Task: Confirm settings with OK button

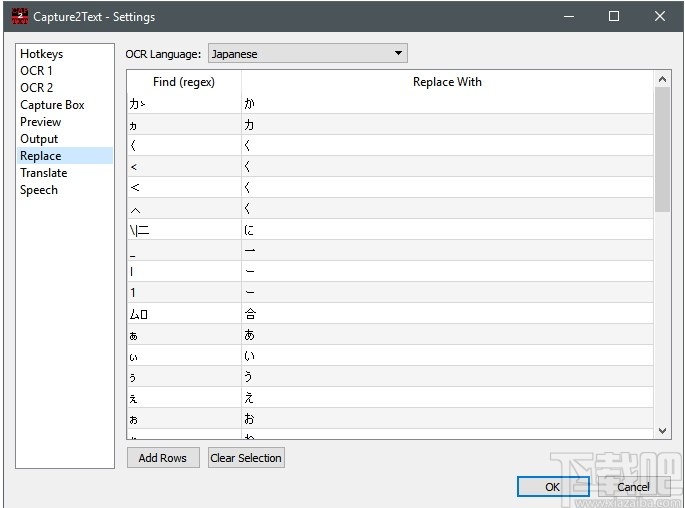Action: point(553,487)
